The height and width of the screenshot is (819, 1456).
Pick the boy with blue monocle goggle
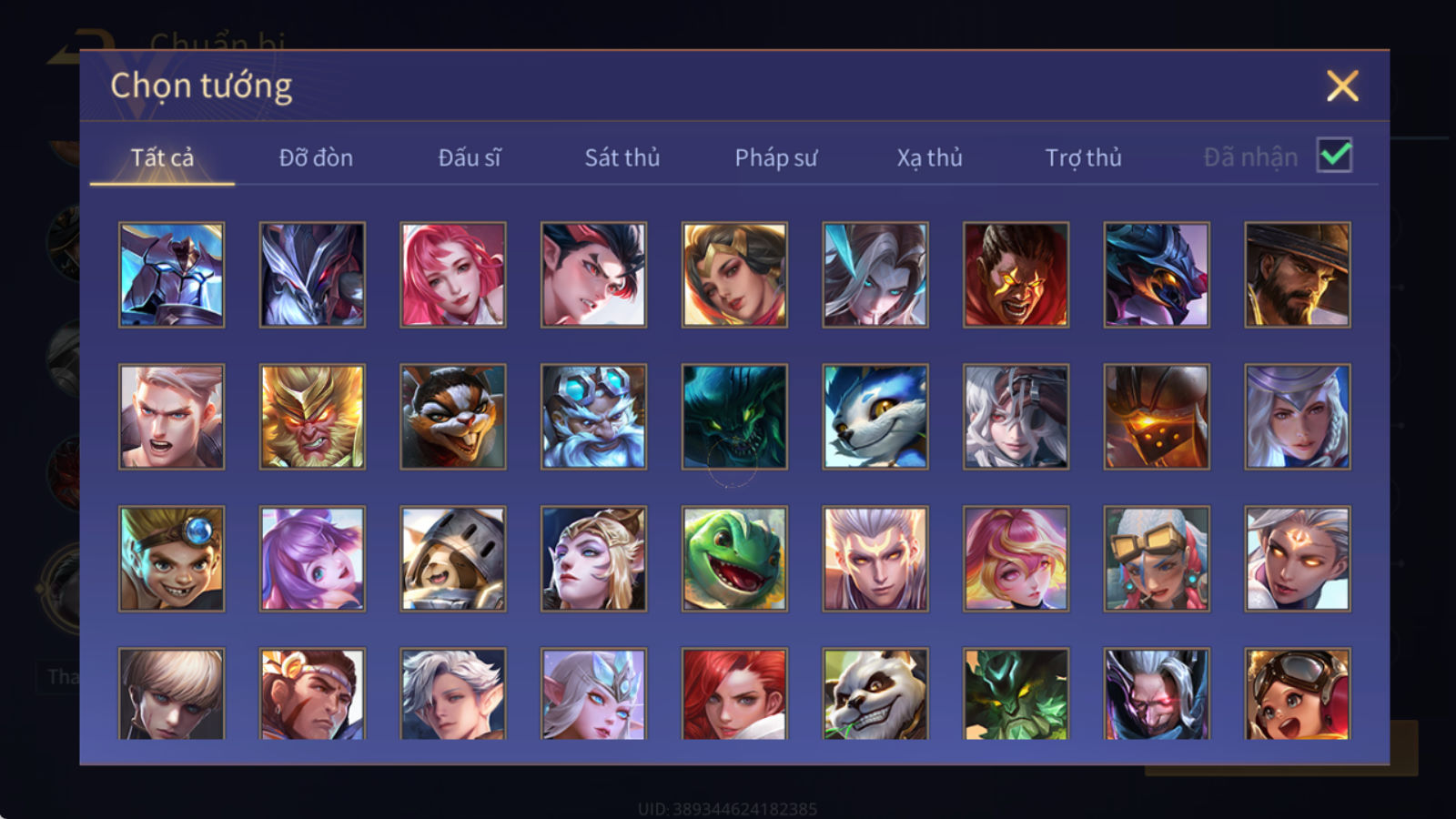pyautogui.click(x=171, y=559)
